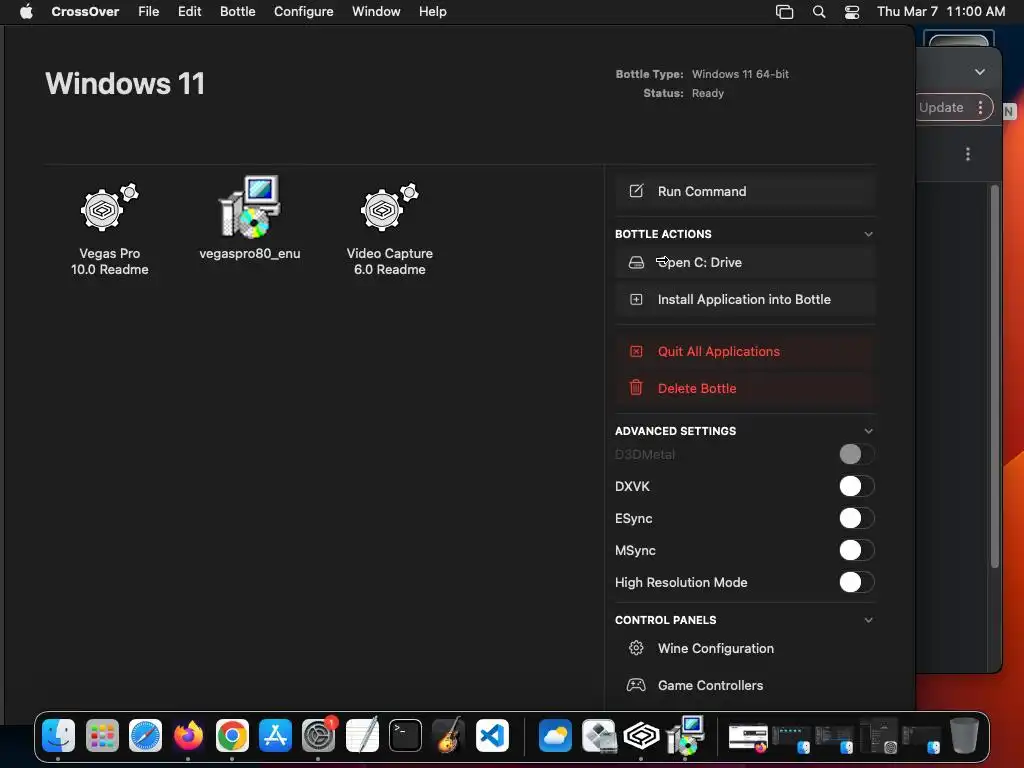Toggle High Resolution Mode switch
The height and width of the screenshot is (768, 1024).
(856, 582)
